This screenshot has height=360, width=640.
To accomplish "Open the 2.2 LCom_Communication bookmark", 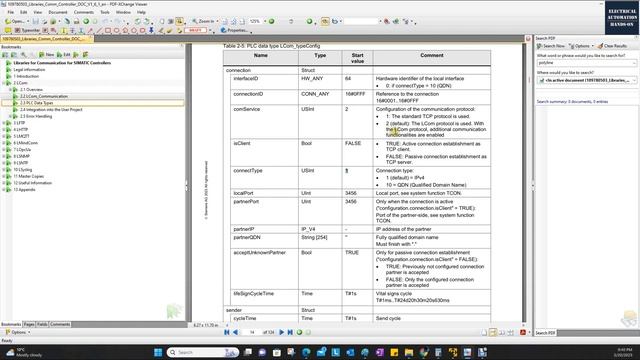I will (x=44, y=96).
